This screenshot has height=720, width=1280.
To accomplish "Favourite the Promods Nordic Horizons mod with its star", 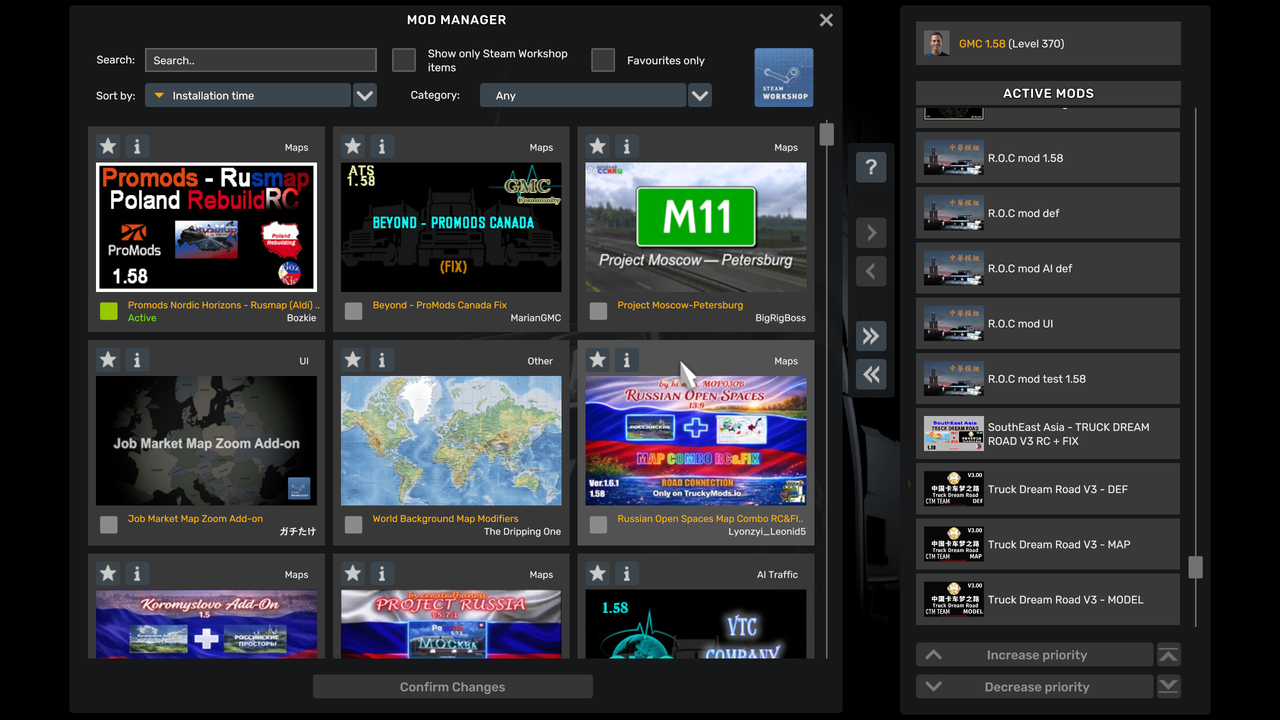I will pos(108,146).
